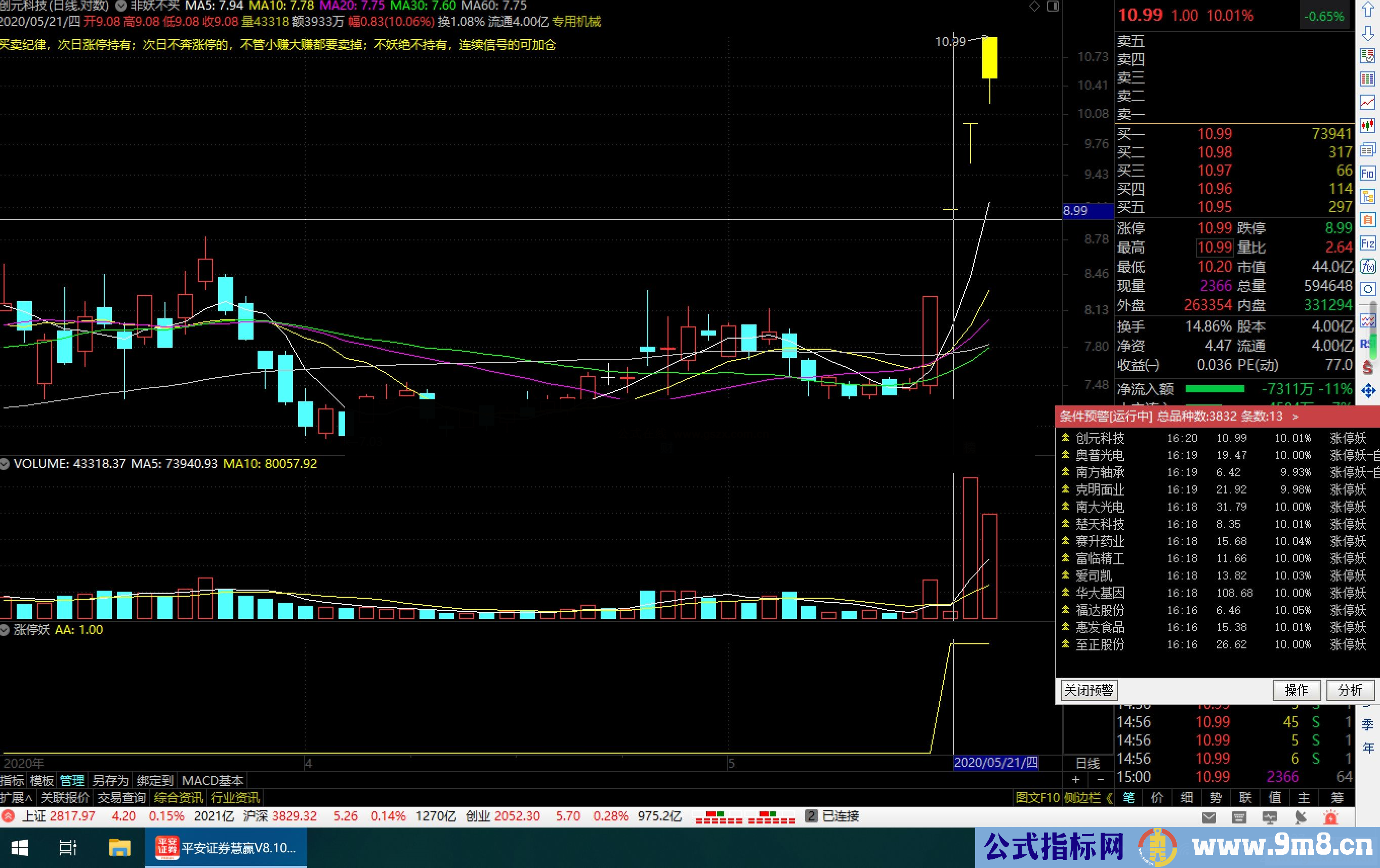The width and height of the screenshot is (1380, 868).
Task: Toggle the 涨停妖 indicator circle marker
Action: click(5, 630)
